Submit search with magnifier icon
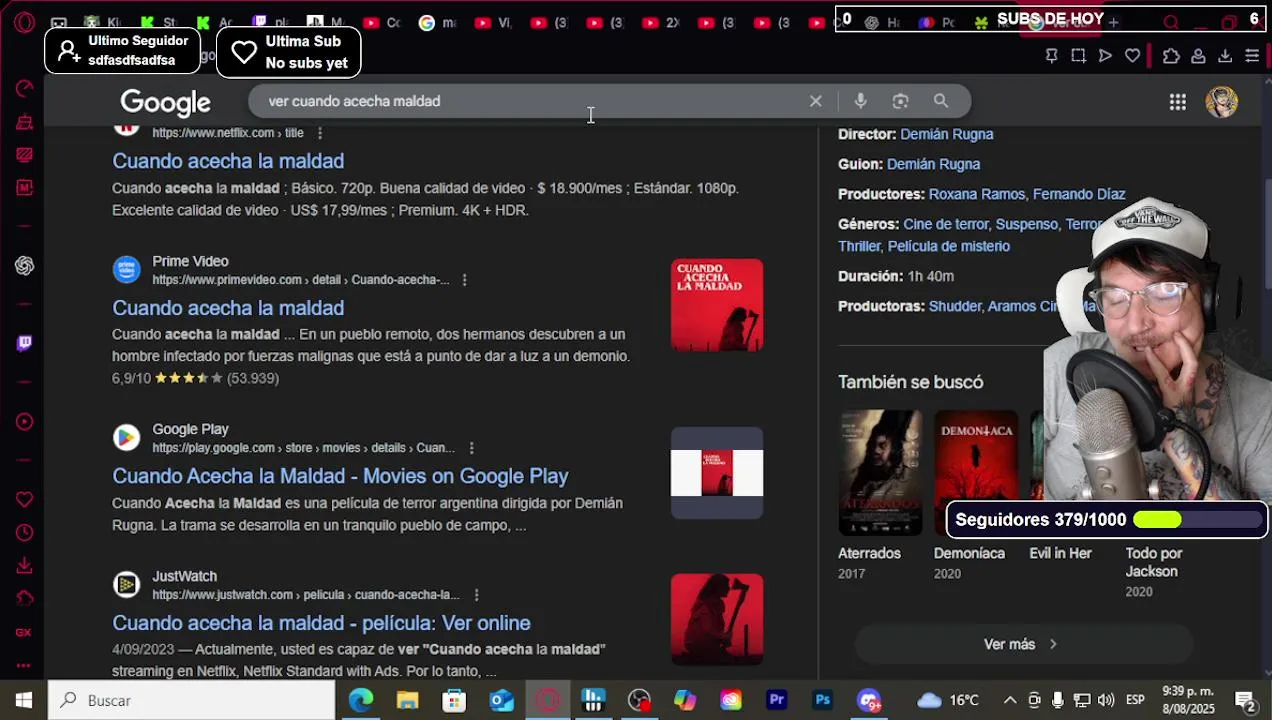The image size is (1272, 720). tap(941, 101)
